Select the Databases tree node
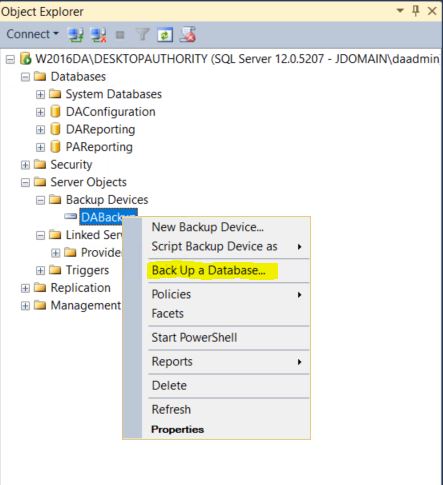443x485 pixels. tap(78, 77)
